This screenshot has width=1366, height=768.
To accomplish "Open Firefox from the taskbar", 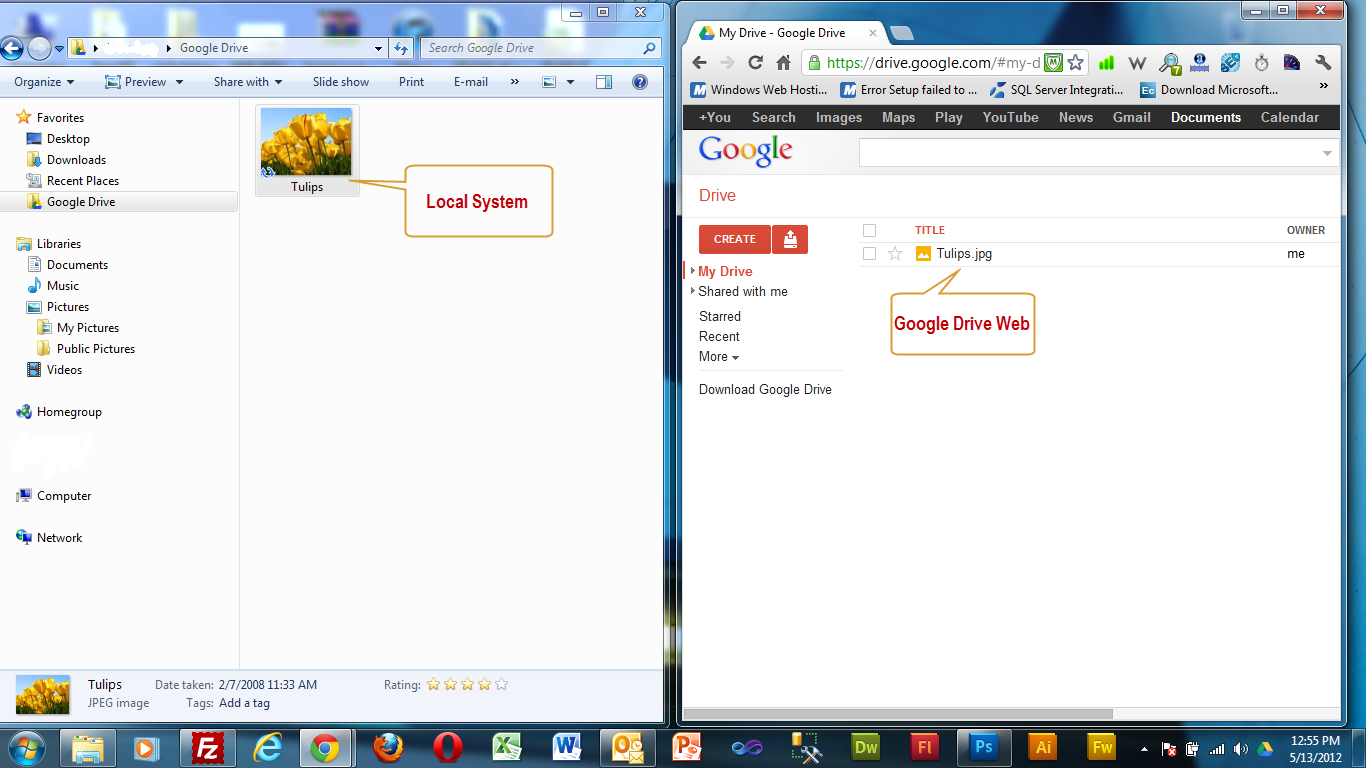I will pyautogui.click(x=387, y=747).
